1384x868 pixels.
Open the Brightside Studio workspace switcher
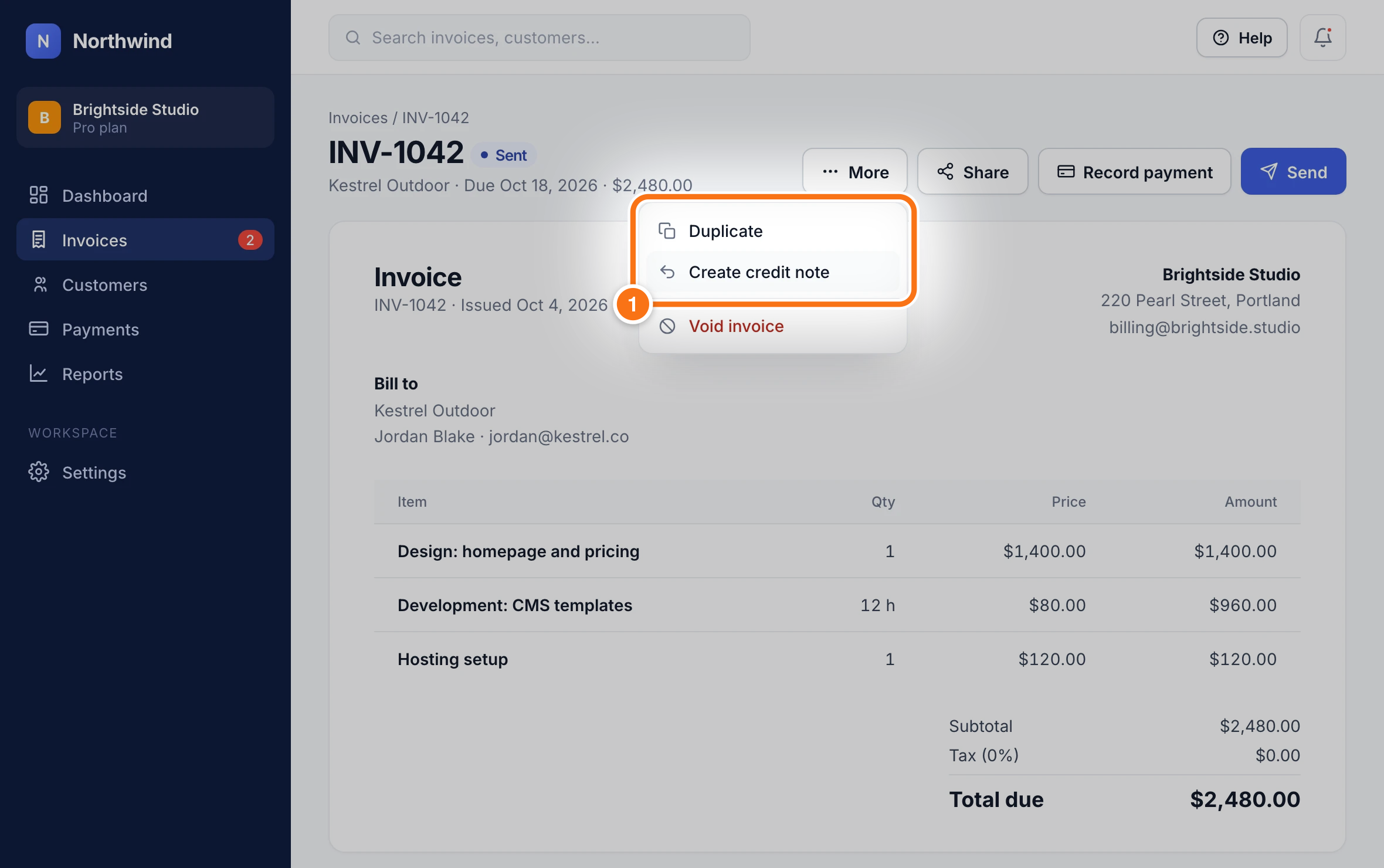coord(145,117)
